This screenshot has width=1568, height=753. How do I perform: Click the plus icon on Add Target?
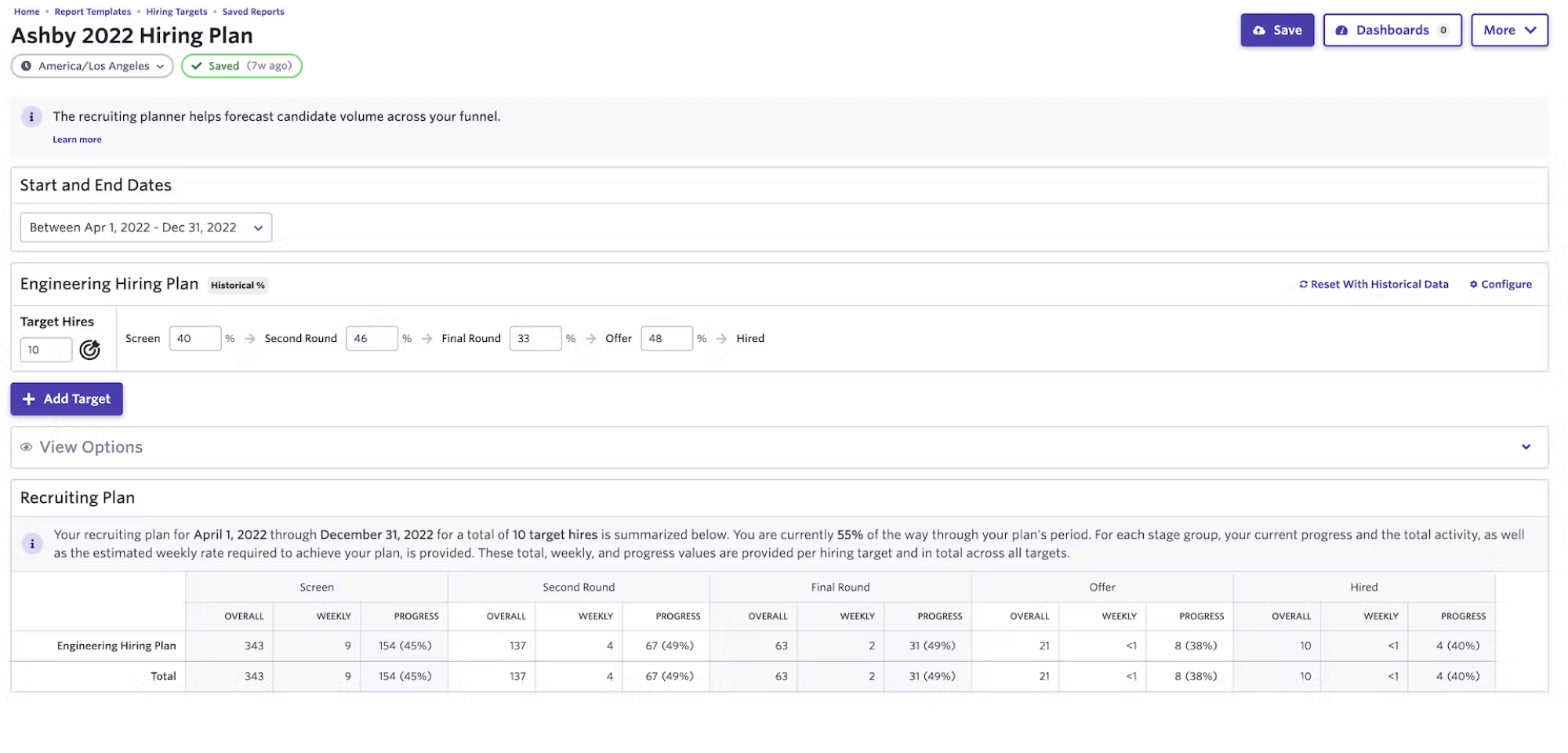click(x=29, y=398)
